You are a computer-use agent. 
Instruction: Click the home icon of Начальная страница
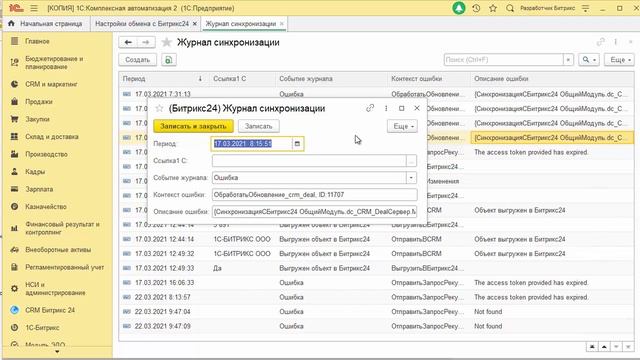(11, 24)
